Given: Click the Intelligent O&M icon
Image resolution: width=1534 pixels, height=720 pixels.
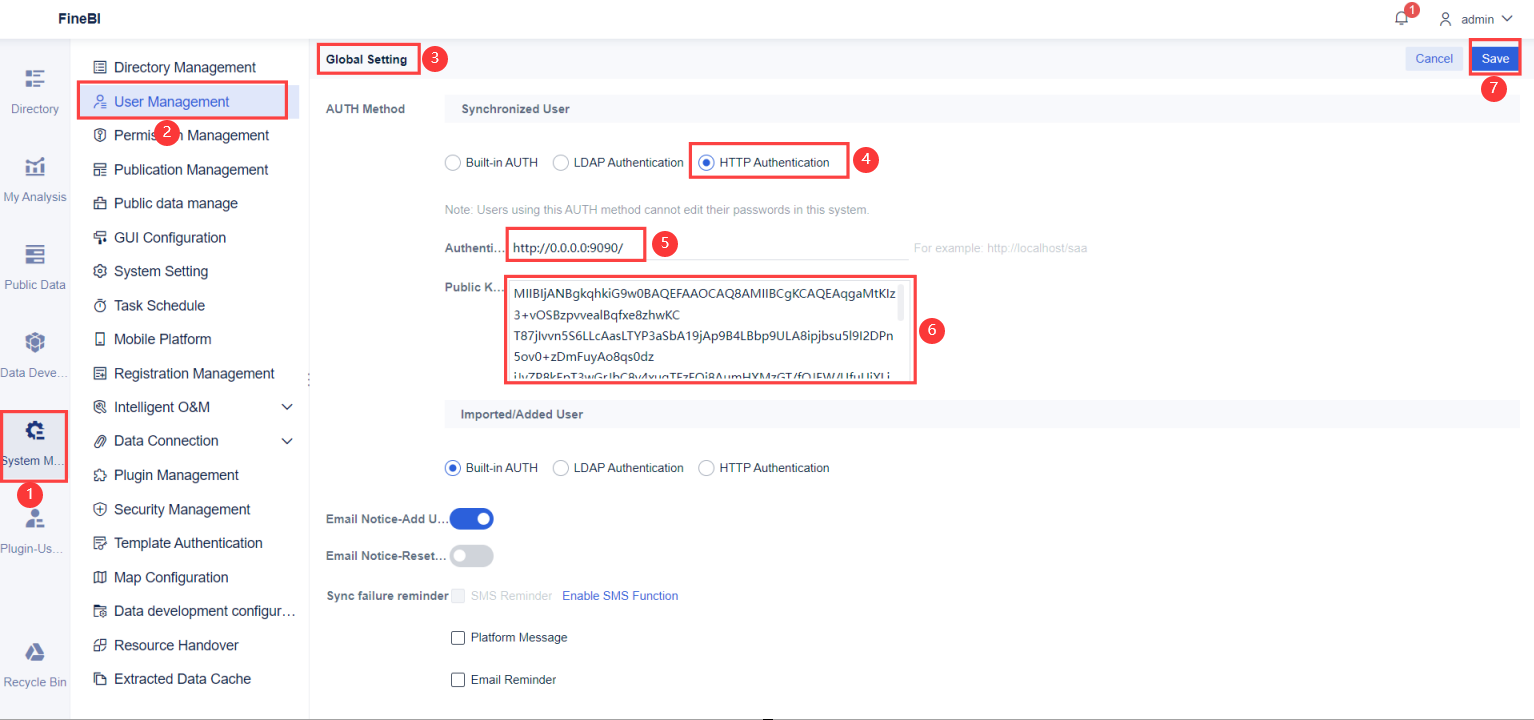Looking at the screenshot, I should tap(100, 407).
